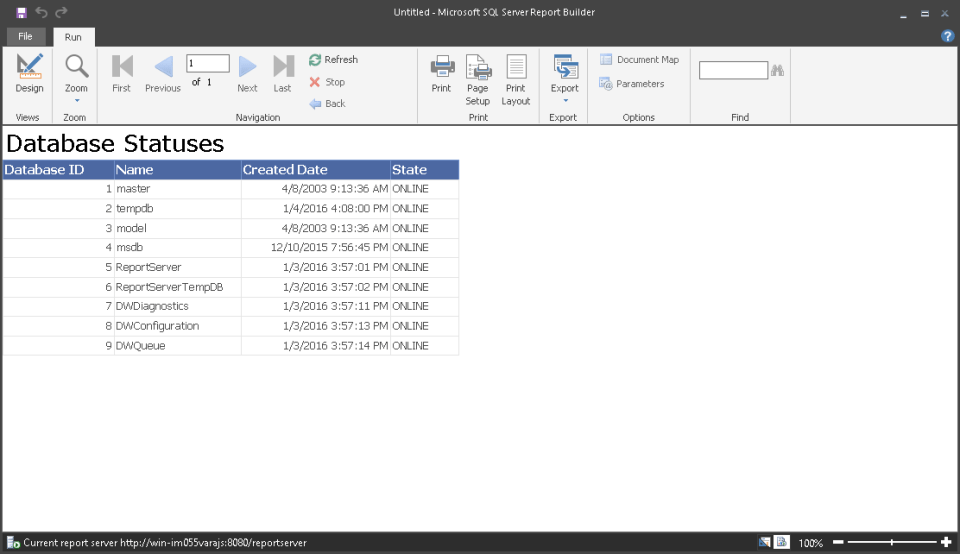Click ONLINE state in the DWQueue row

click(x=425, y=346)
